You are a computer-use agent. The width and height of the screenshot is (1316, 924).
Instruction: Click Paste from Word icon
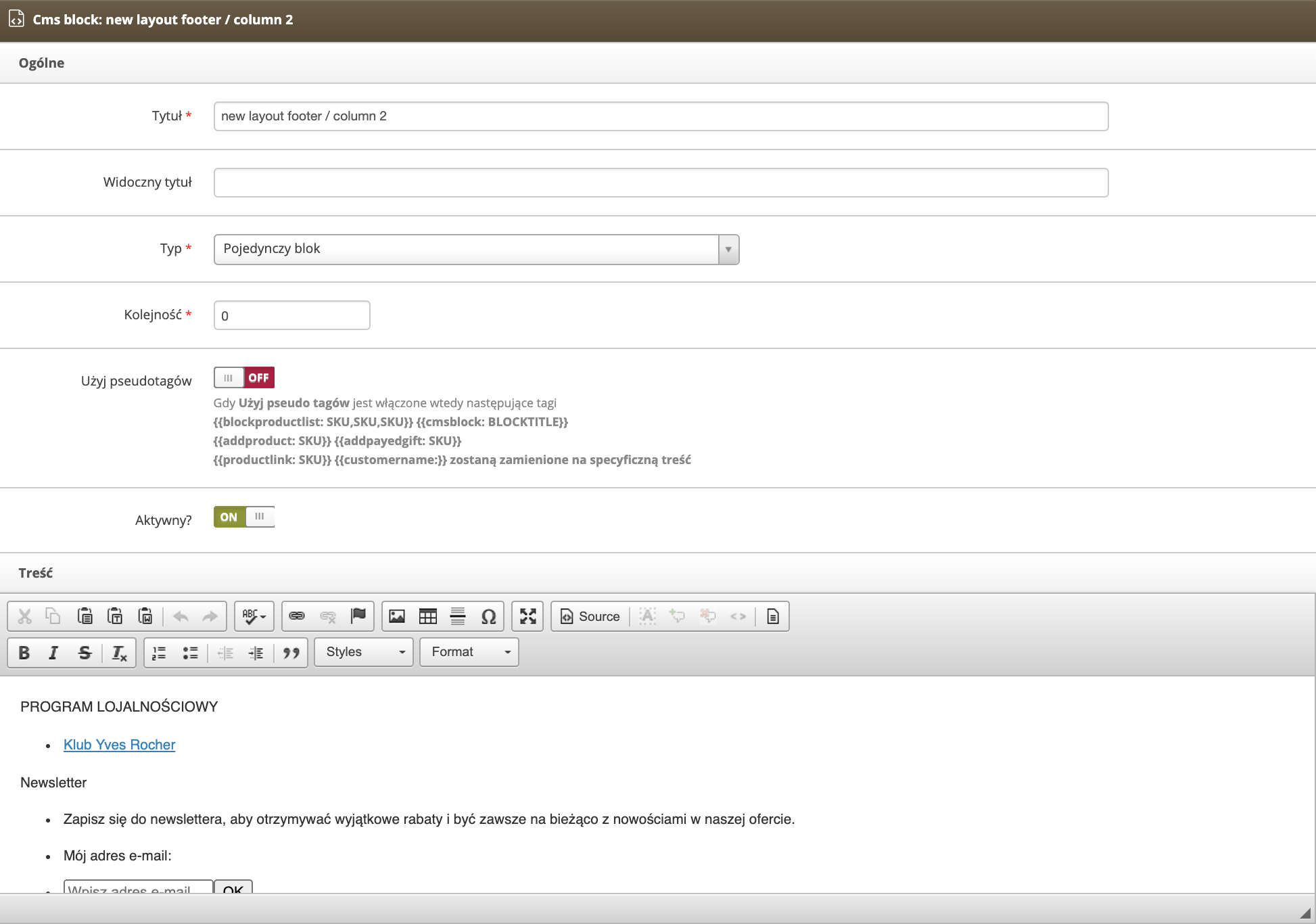coord(145,616)
